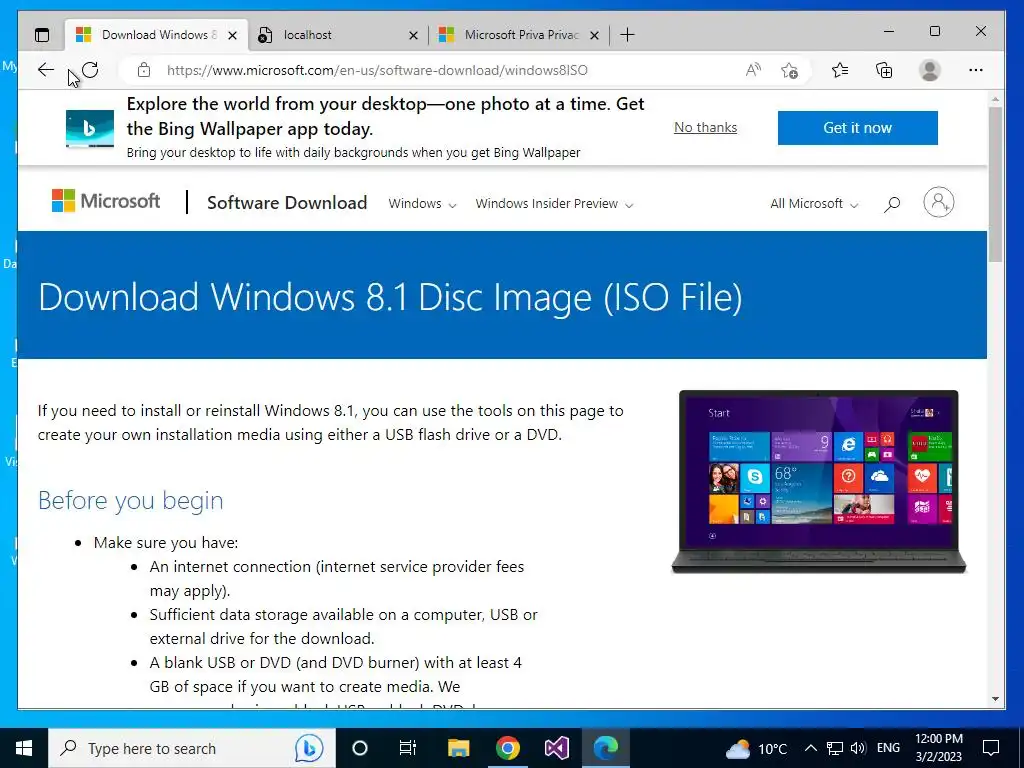Open the tab actions menu icon
This screenshot has width=1024, height=768.
click(x=42, y=35)
